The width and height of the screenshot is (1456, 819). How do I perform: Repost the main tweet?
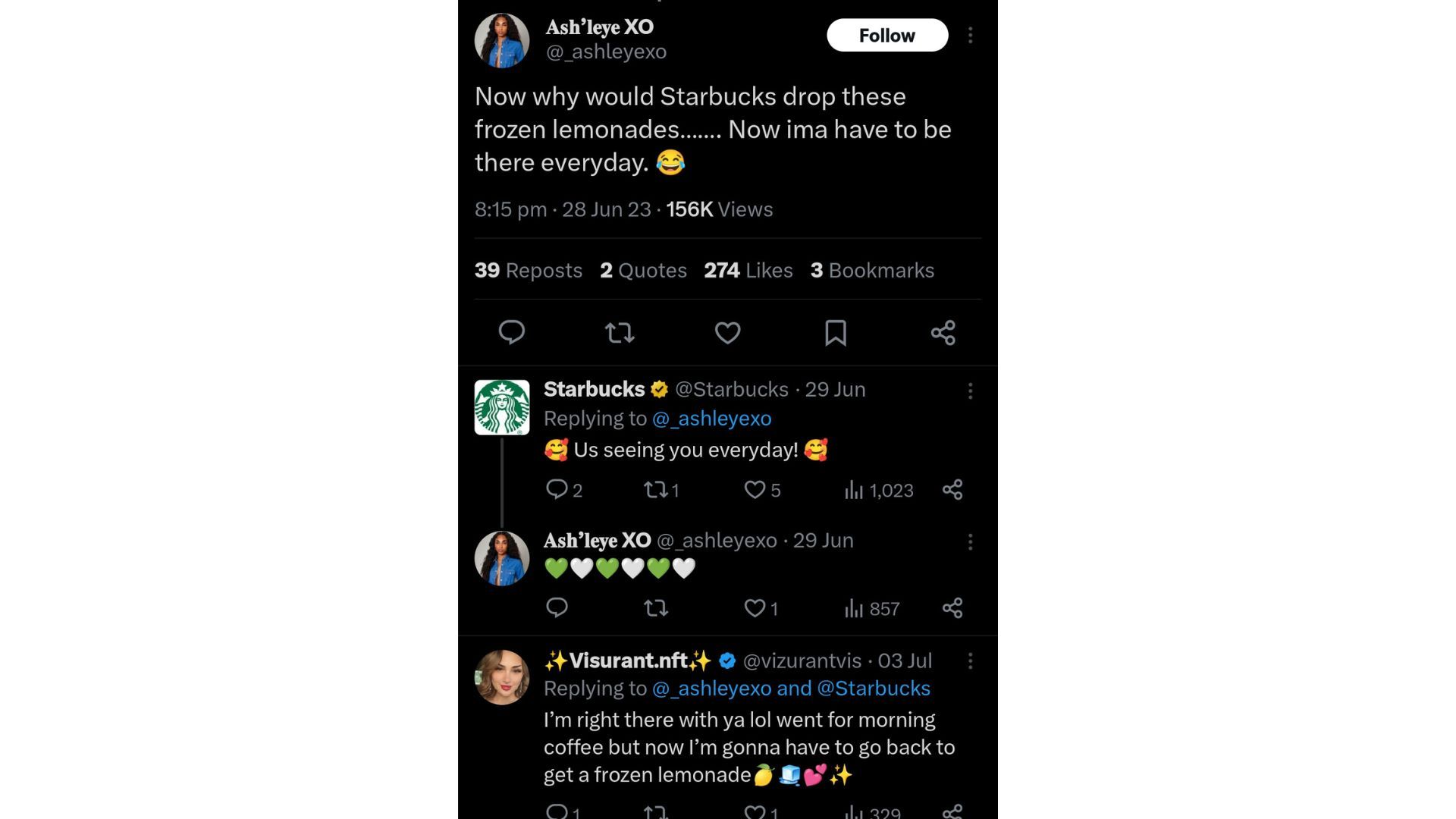click(620, 332)
